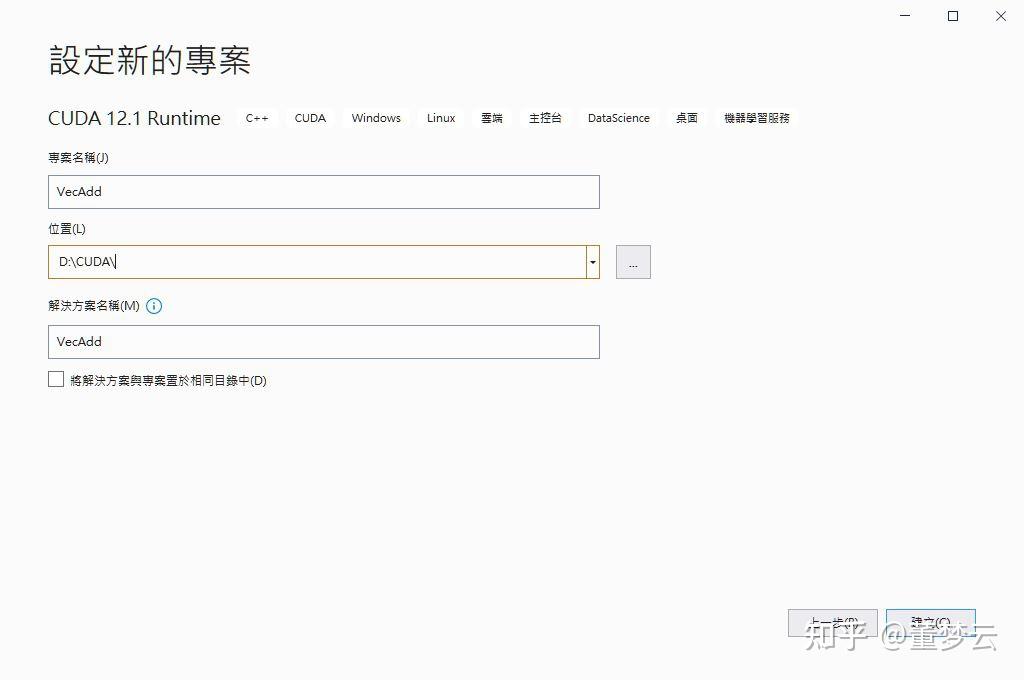Select the 主控台 tag
Viewport: 1024px width, 680px height.
click(x=545, y=117)
